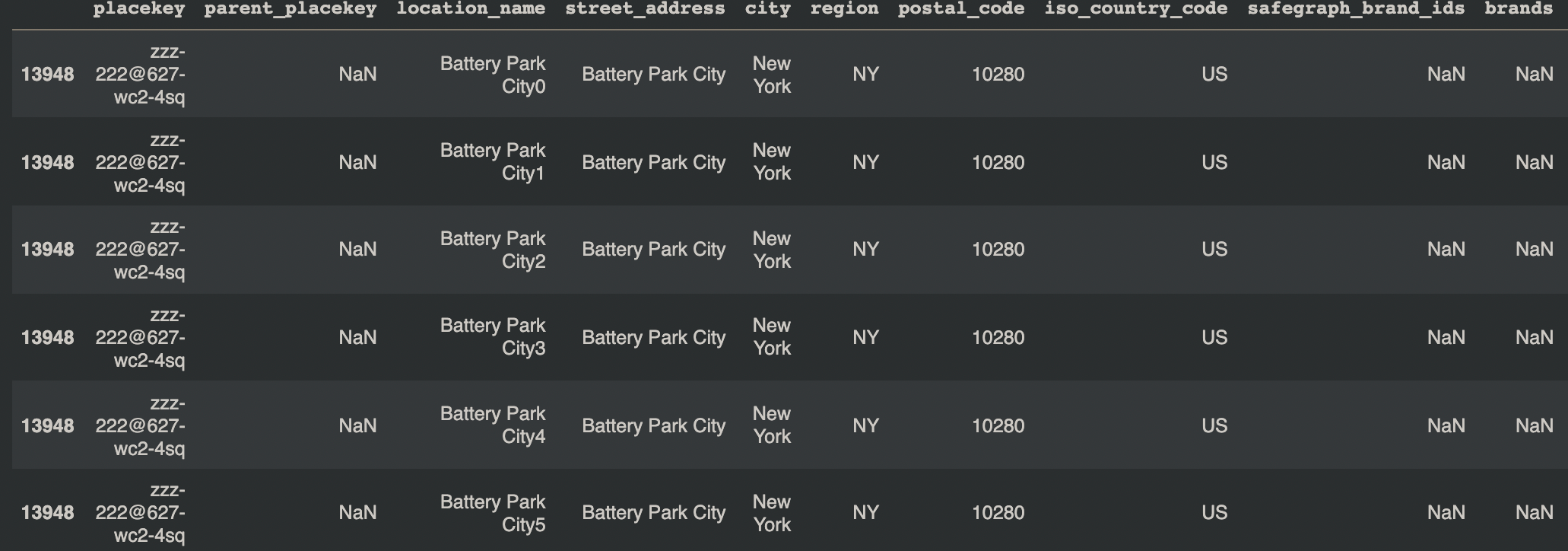This screenshot has height=551, width=1568.
Task: Click country code US in the Battery Park City0 row
Action: click(1214, 75)
